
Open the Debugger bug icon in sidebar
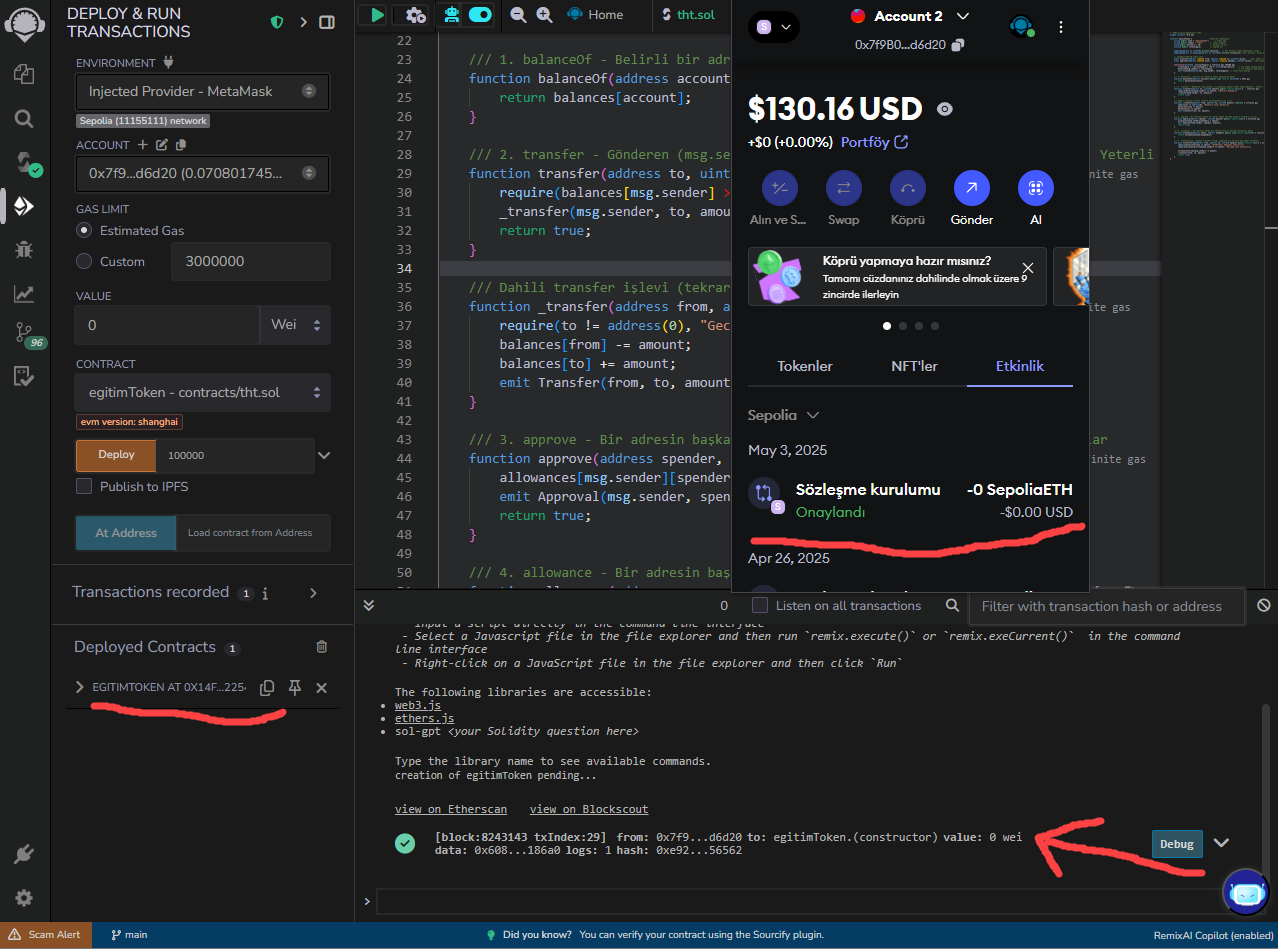tap(24, 250)
